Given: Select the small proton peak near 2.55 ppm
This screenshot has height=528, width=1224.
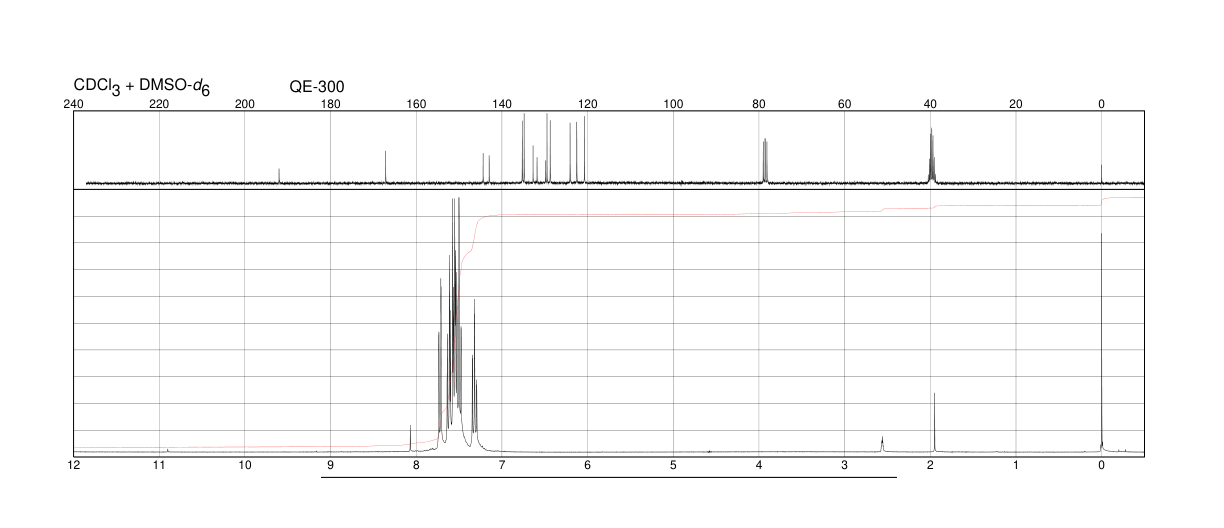Looking at the screenshot, I should pos(882,444).
